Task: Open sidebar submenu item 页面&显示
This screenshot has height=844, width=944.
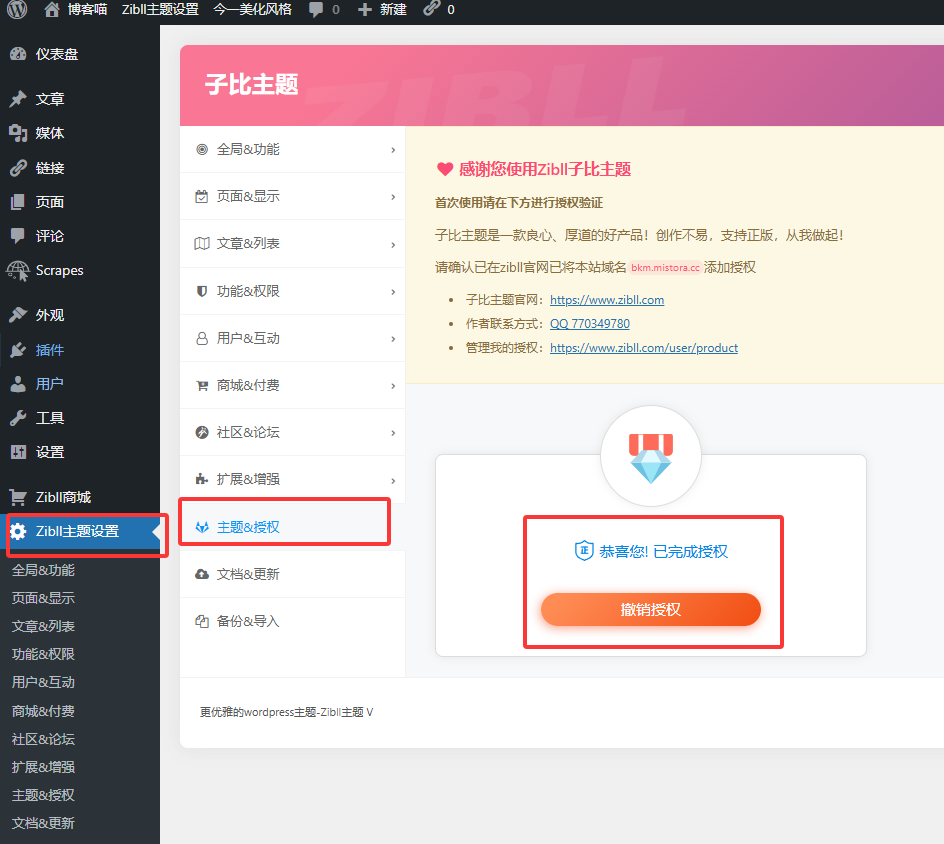Action: tap(43, 598)
